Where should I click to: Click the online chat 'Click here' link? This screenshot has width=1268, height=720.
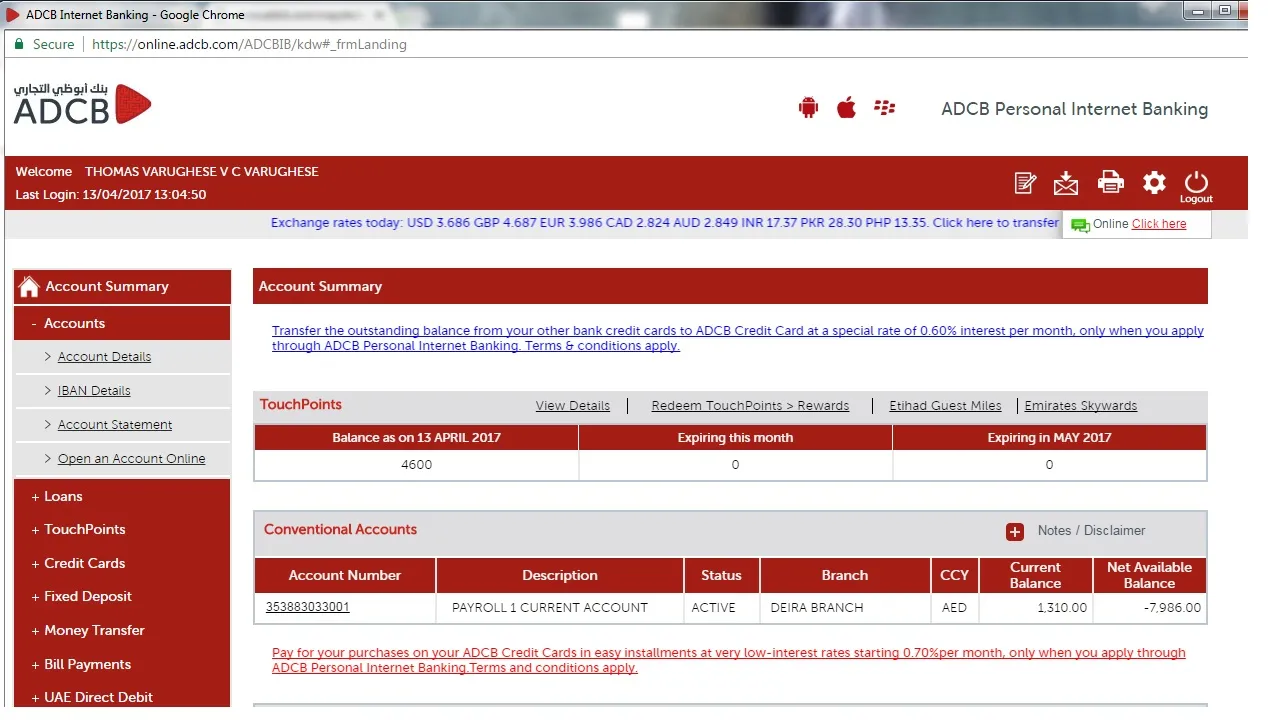(x=1159, y=224)
